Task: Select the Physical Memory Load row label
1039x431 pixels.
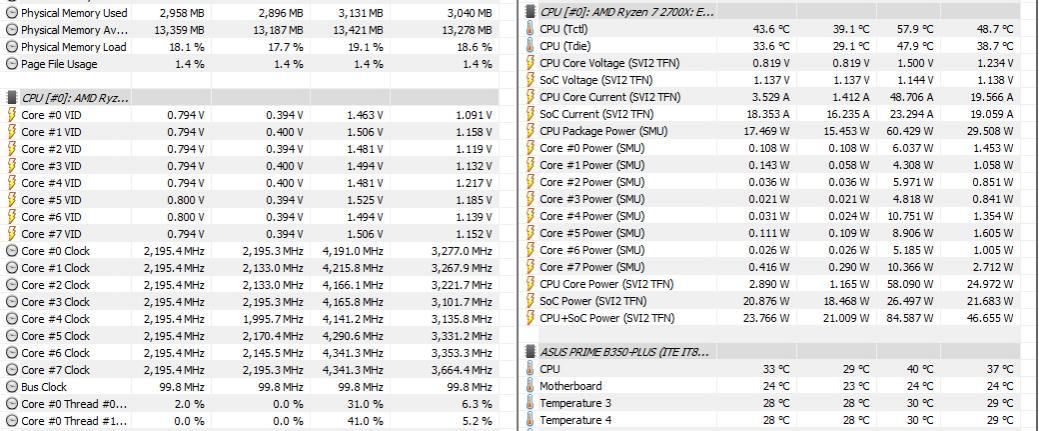Action: click(x=74, y=47)
